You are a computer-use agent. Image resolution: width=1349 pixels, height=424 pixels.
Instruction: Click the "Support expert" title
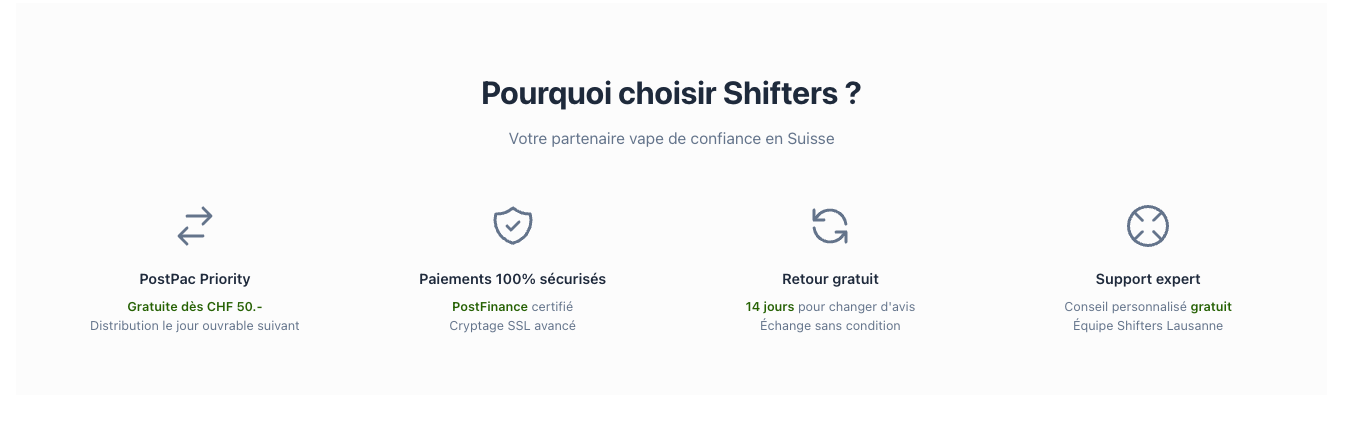coord(1147,279)
